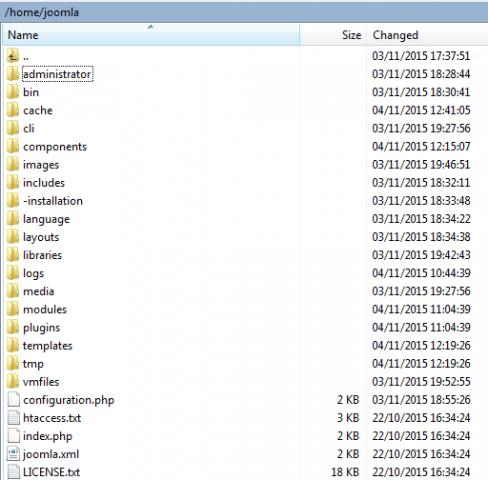Select the joomla.xml file icon
488x480 pixels.
pyautogui.click(x=13, y=454)
